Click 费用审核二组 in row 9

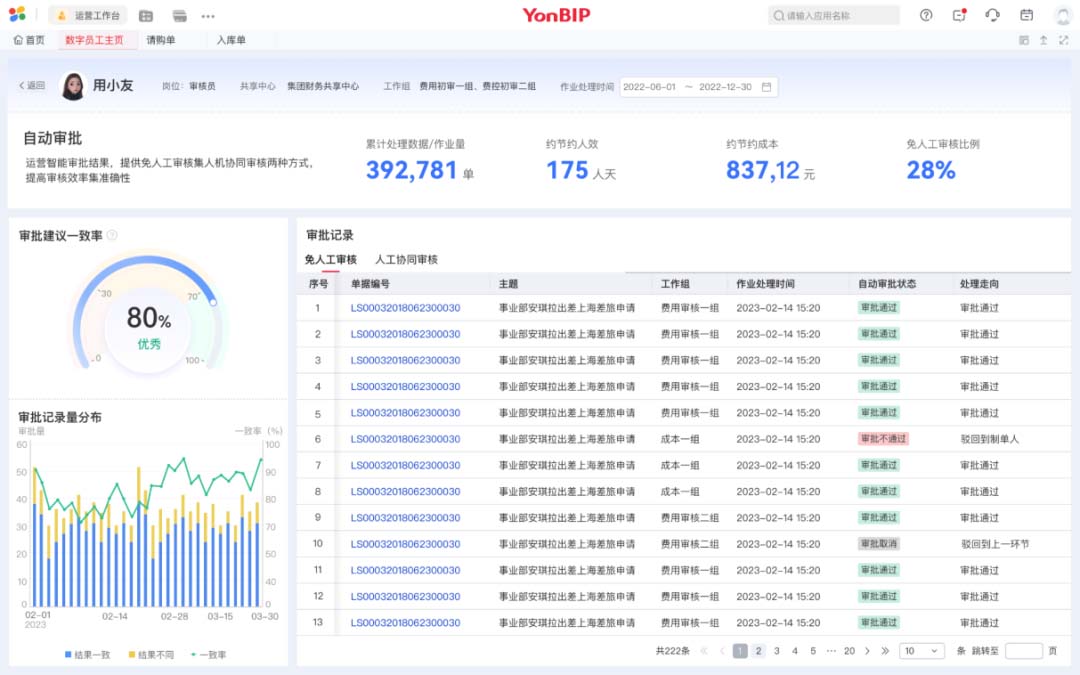[x=689, y=518]
